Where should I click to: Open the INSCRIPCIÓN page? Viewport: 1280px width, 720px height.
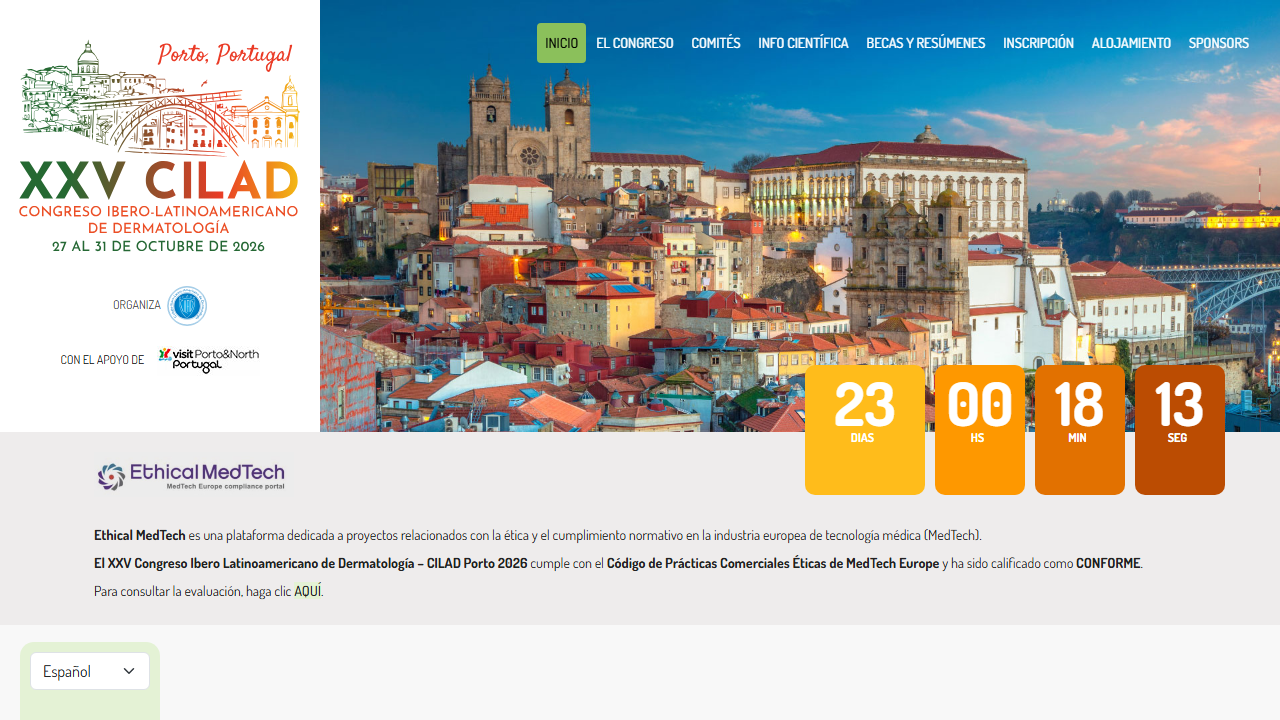[1038, 43]
